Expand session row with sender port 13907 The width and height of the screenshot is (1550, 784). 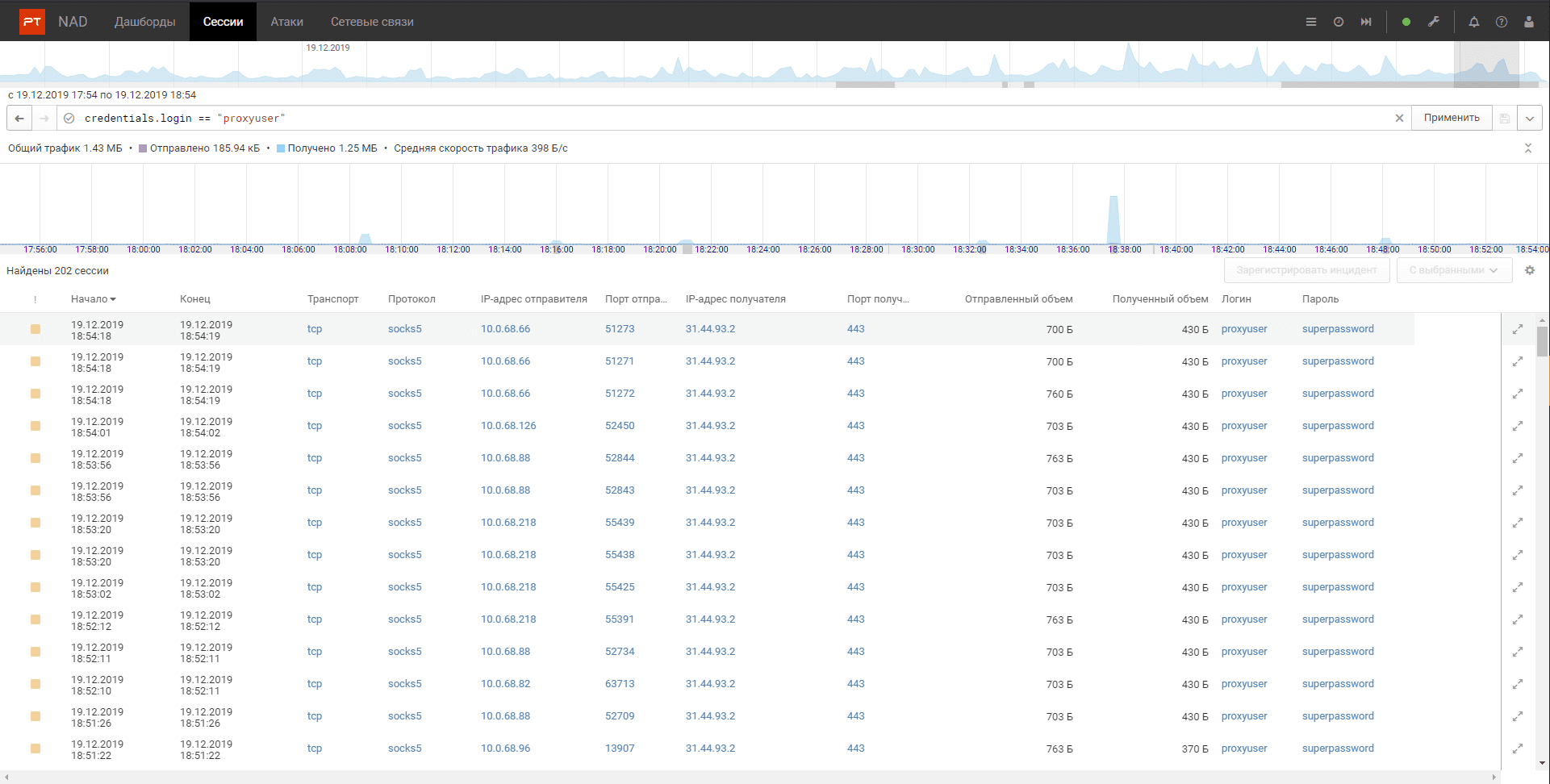(1518, 749)
